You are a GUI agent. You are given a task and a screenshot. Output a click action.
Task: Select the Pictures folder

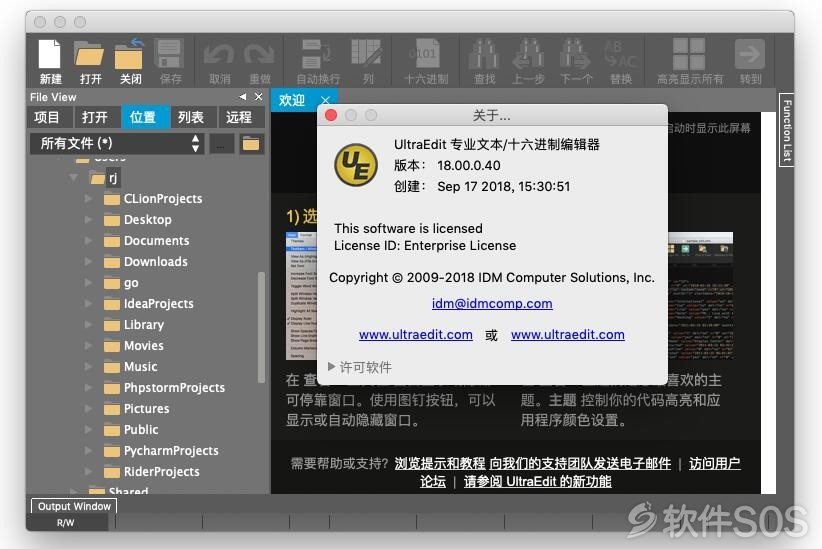pos(136,408)
